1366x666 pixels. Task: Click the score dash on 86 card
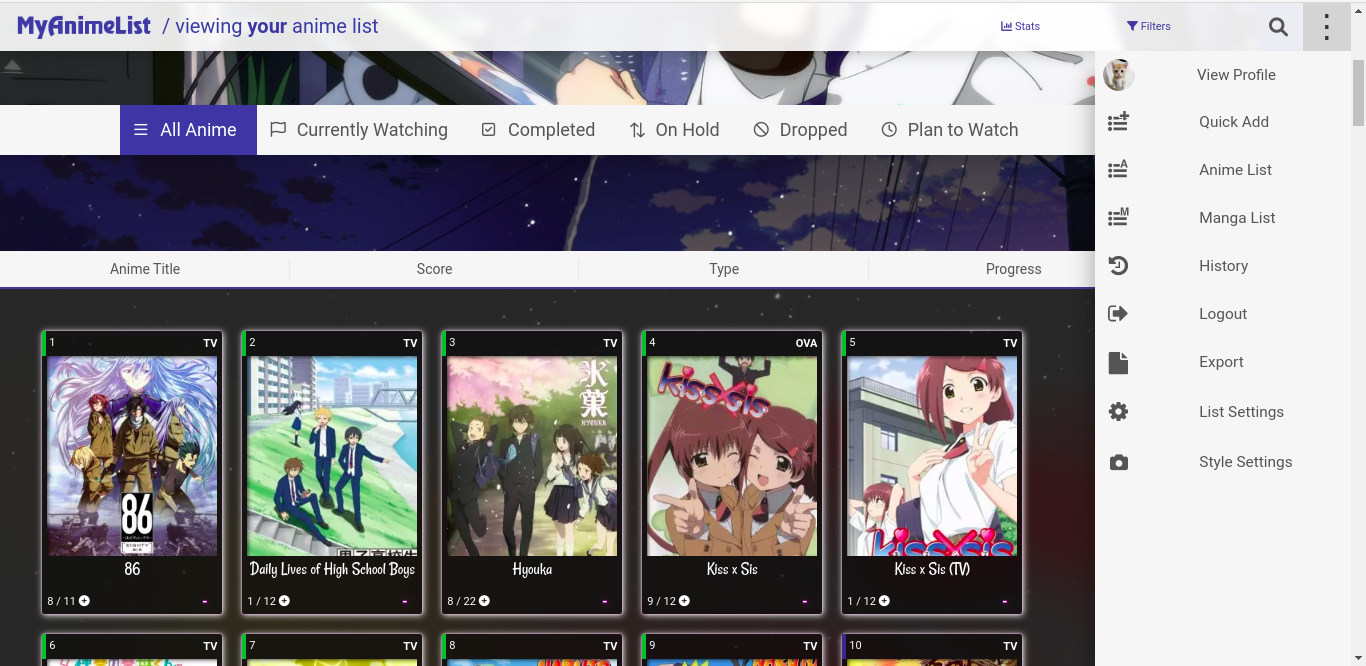pos(205,601)
